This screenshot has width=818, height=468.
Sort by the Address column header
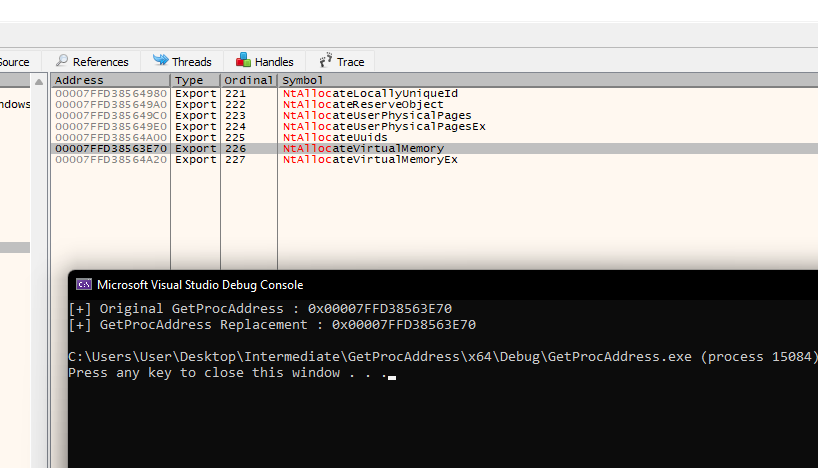point(110,80)
